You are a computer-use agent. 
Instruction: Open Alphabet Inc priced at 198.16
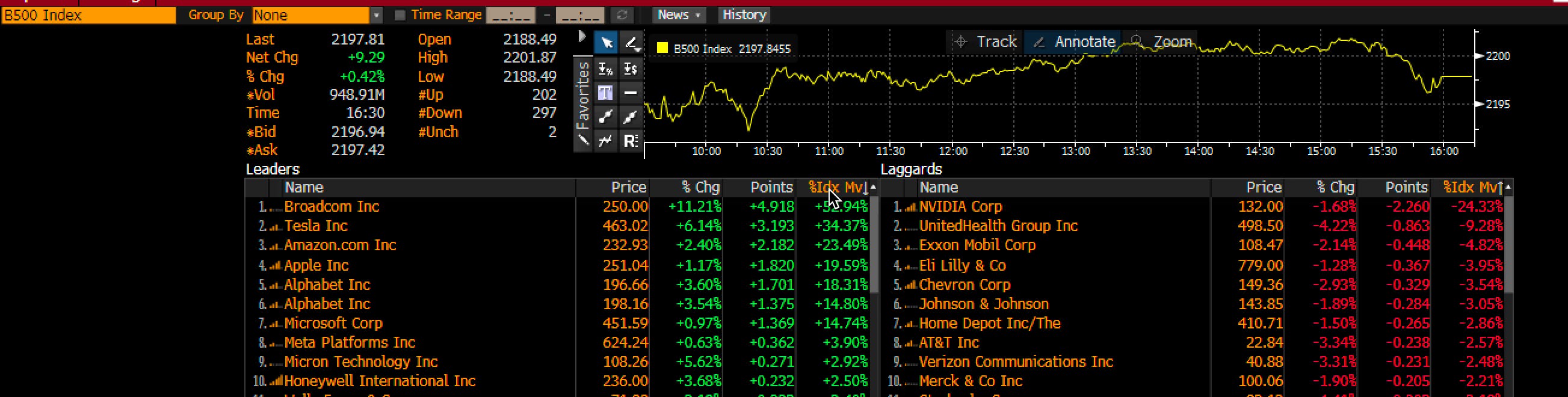(558, 304)
